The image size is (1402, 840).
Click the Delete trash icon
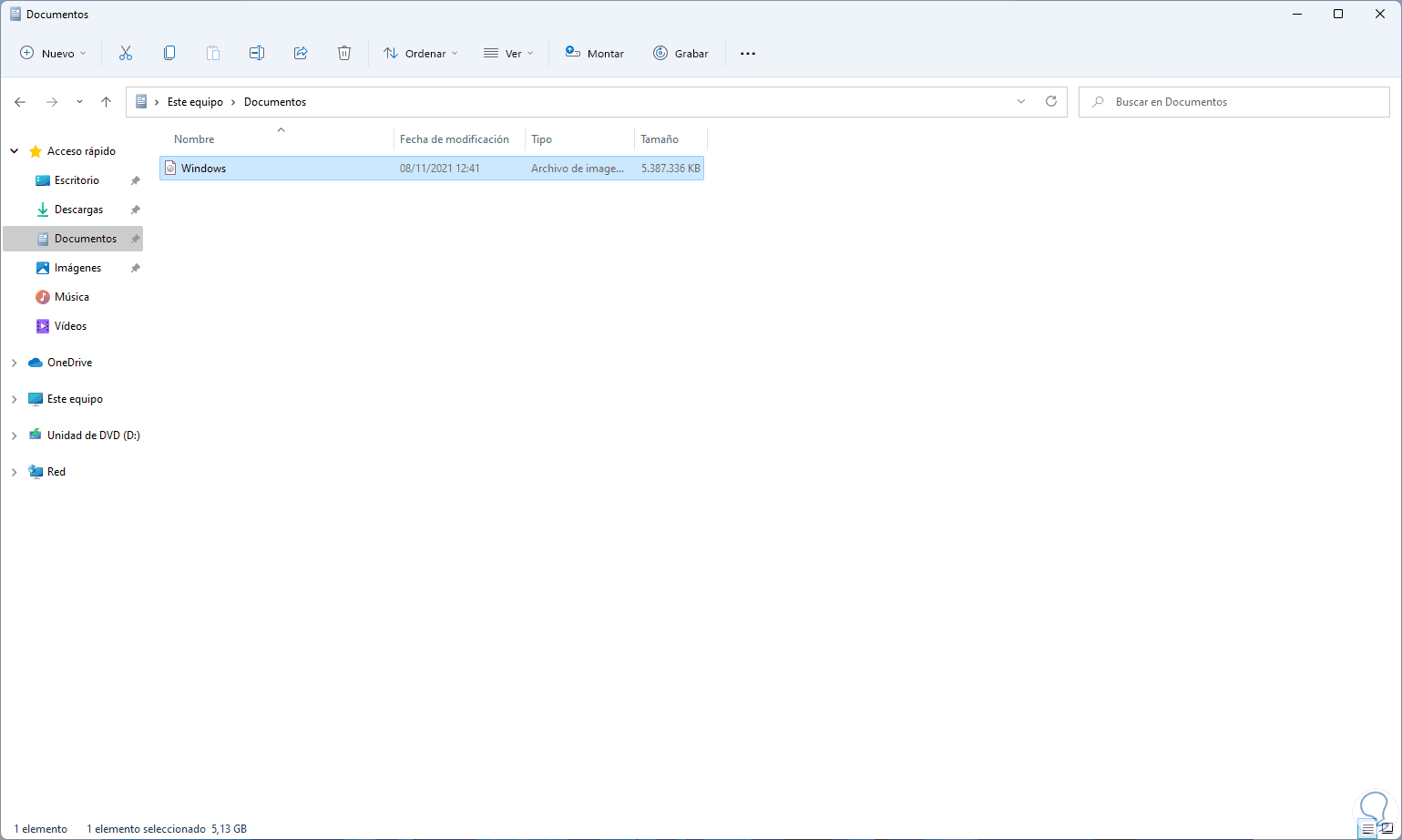tap(344, 54)
